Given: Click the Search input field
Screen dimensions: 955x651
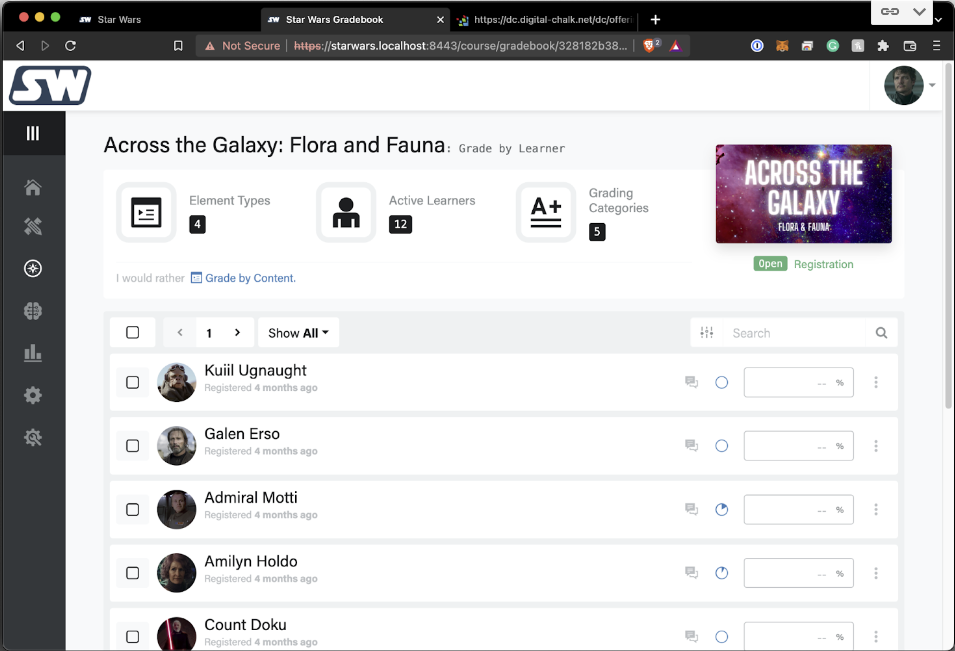Looking at the screenshot, I should [794, 333].
